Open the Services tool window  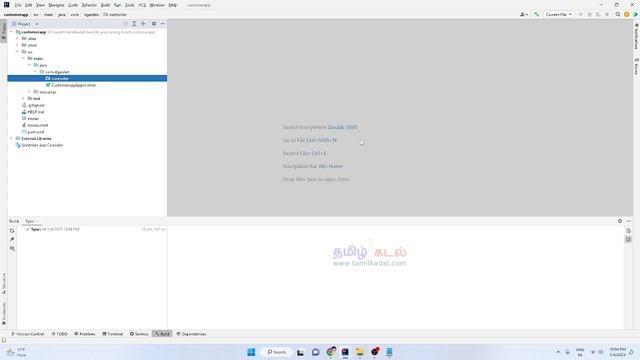[139, 334]
